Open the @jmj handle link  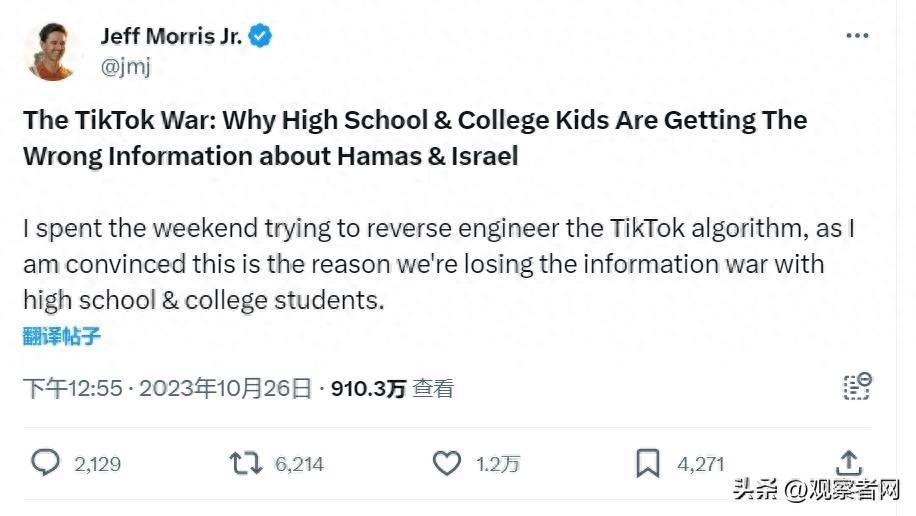click(x=122, y=68)
